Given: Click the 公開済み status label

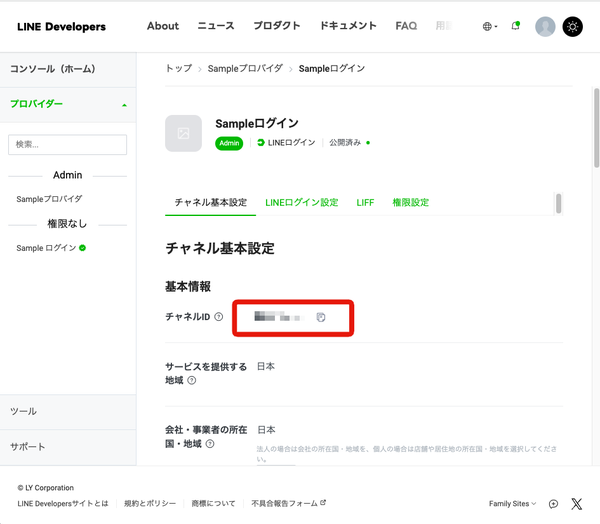Looking at the screenshot, I should [x=345, y=143].
